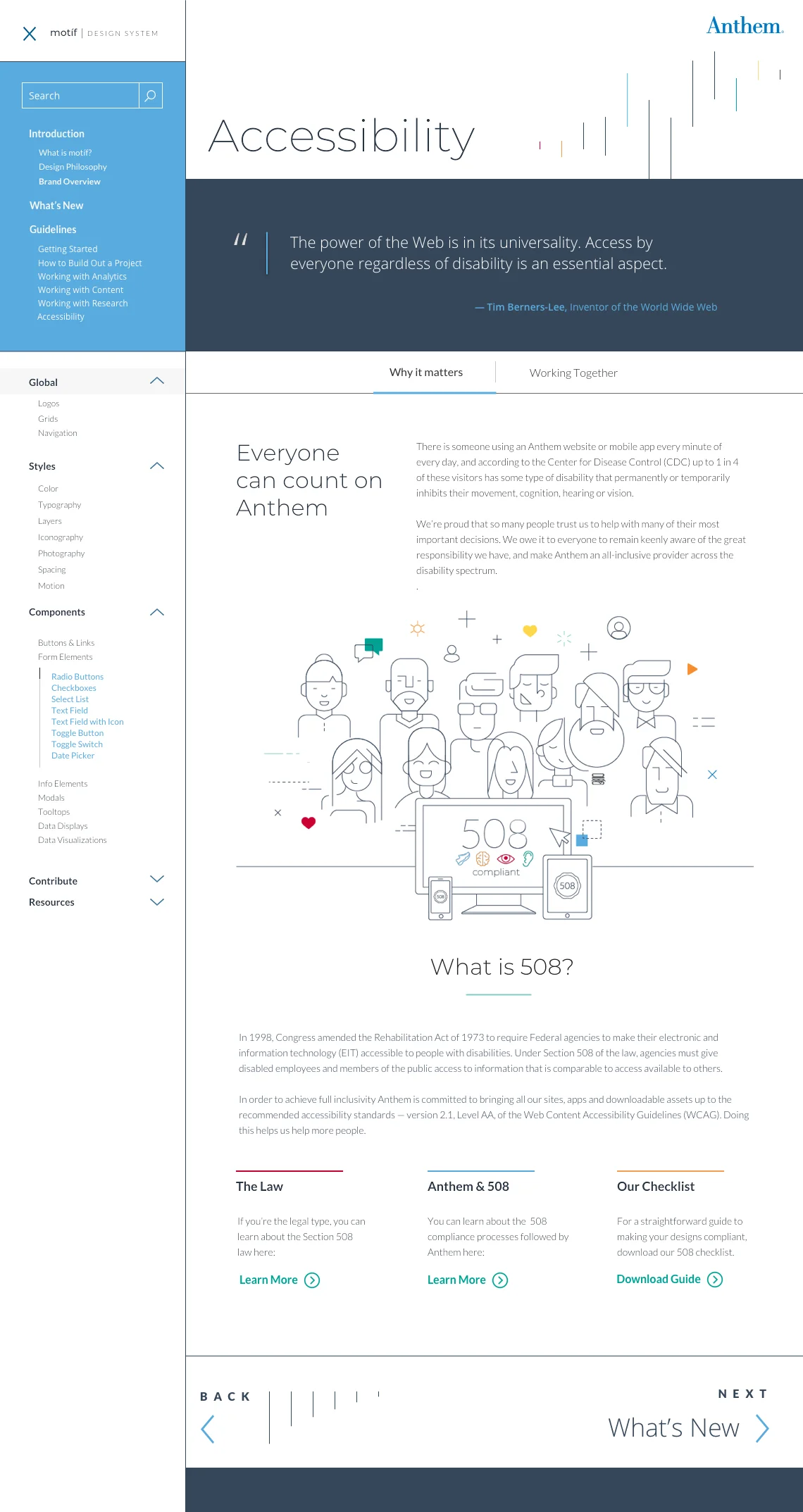Select Accessibility in the Guidelines list
803x1512 pixels.
pos(61,317)
